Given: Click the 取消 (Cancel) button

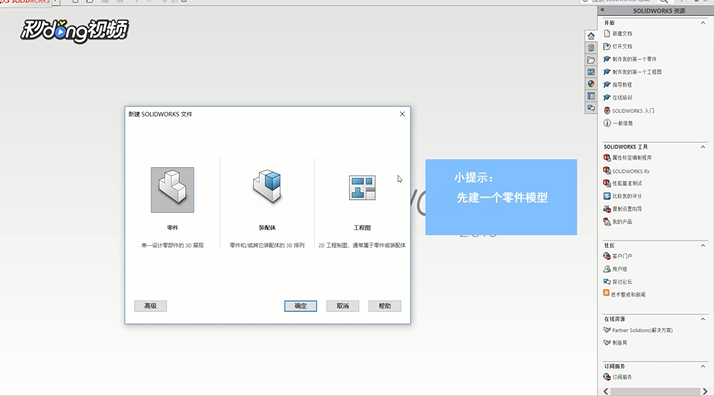Looking at the screenshot, I should [x=342, y=306].
